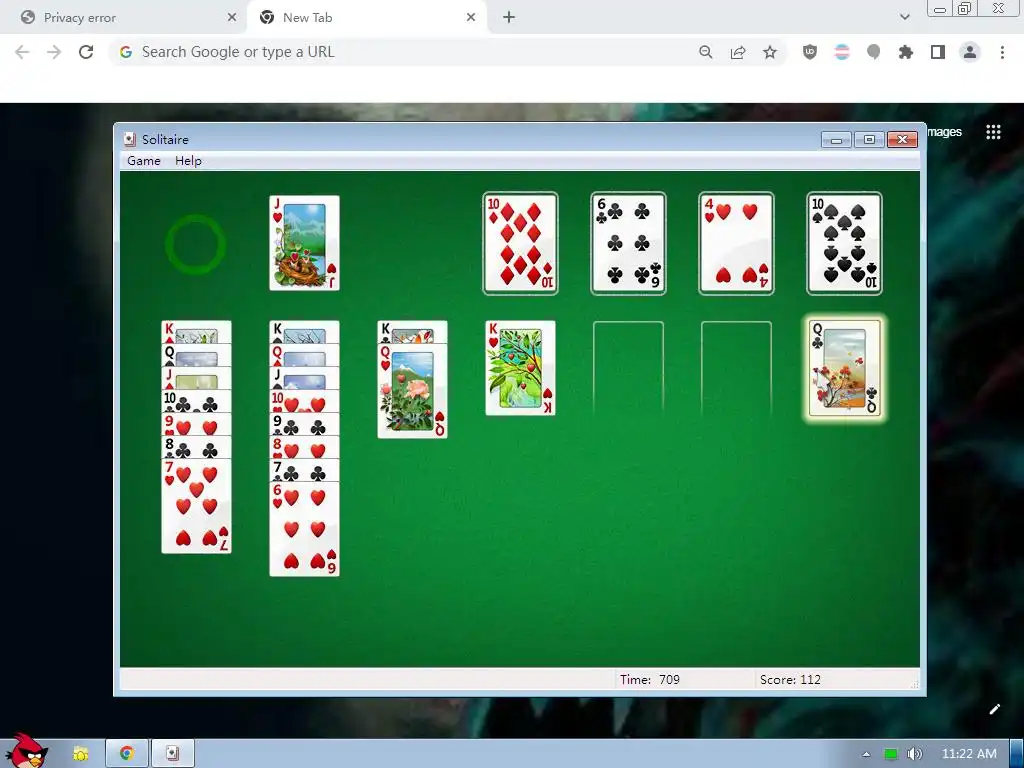Viewport: 1024px width, 768px height.
Task: Click the gray bubble extension icon
Action: pyautogui.click(x=873, y=52)
